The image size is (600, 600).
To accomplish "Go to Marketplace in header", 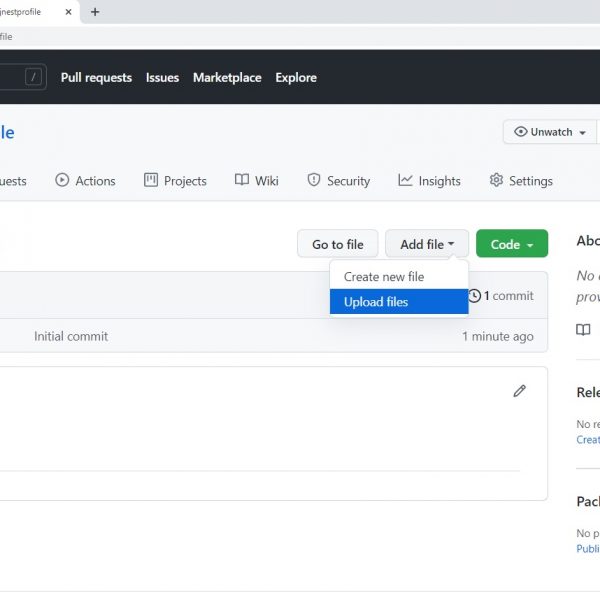I will pyautogui.click(x=227, y=78).
